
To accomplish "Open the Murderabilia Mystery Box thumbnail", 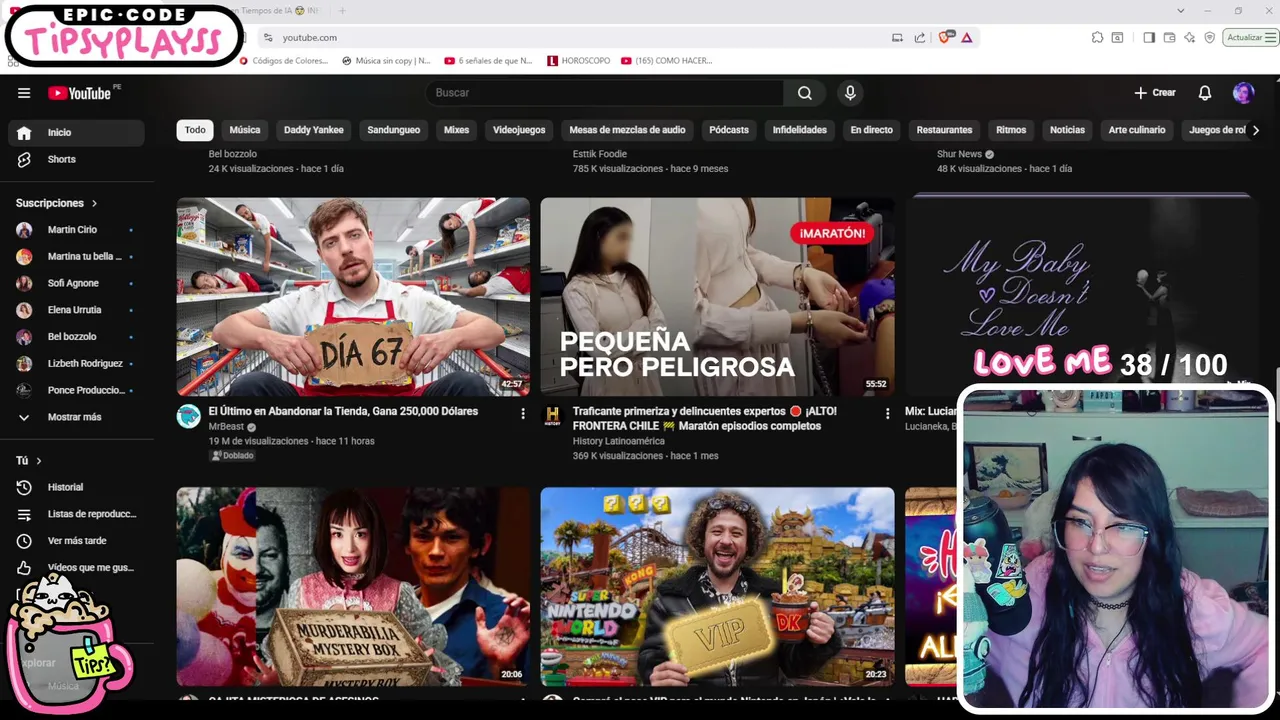I will (353, 586).
